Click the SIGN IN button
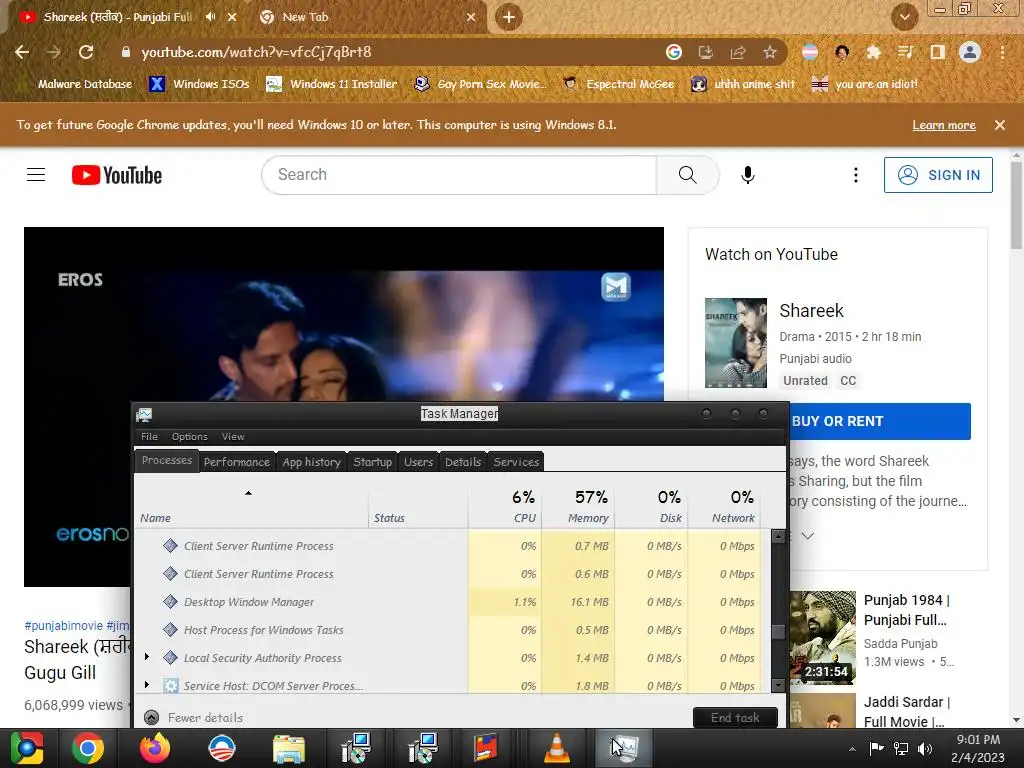Image resolution: width=1024 pixels, height=768 pixels. tap(938, 174)
